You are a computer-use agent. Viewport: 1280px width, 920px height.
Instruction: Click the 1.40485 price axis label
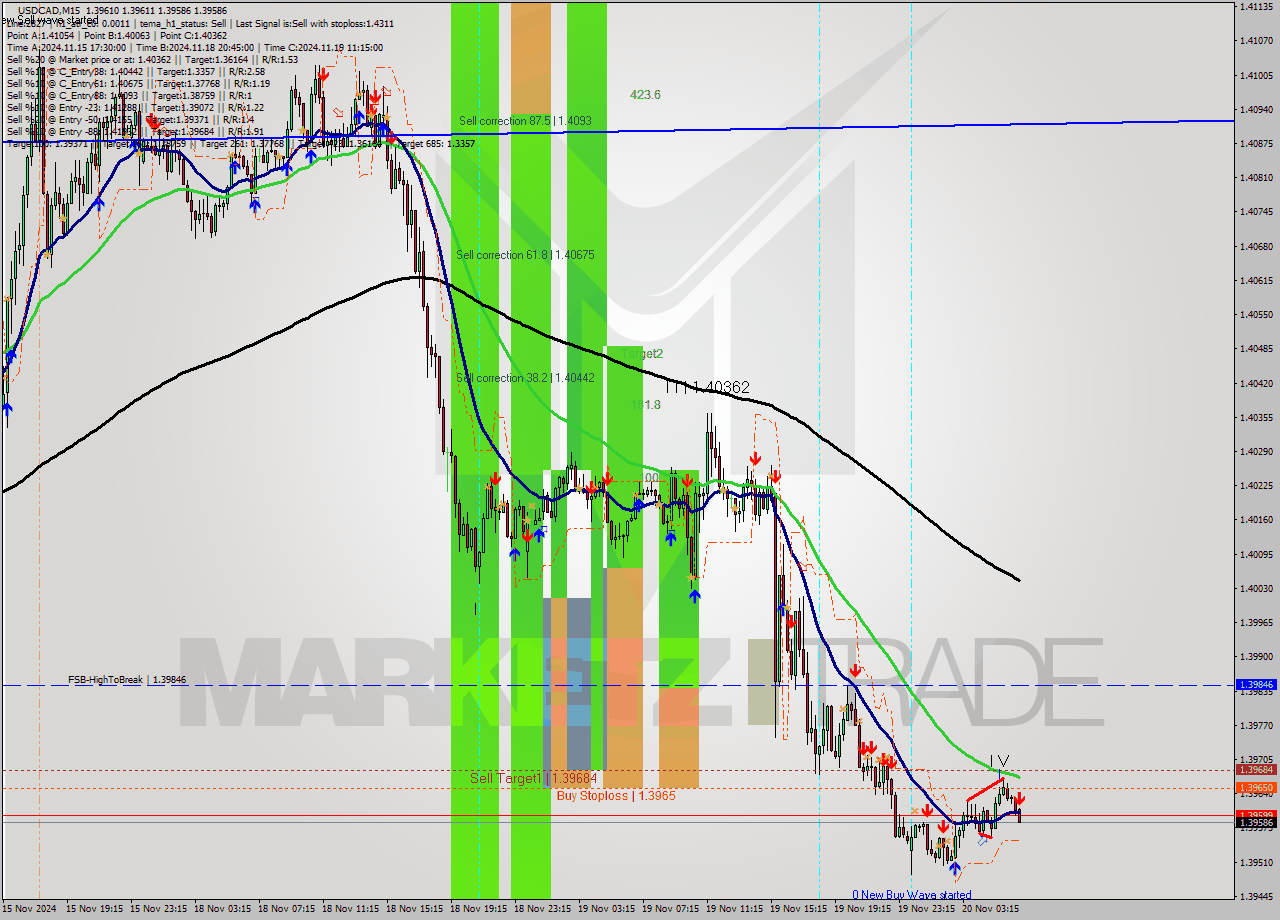[x=1255, y=349]
